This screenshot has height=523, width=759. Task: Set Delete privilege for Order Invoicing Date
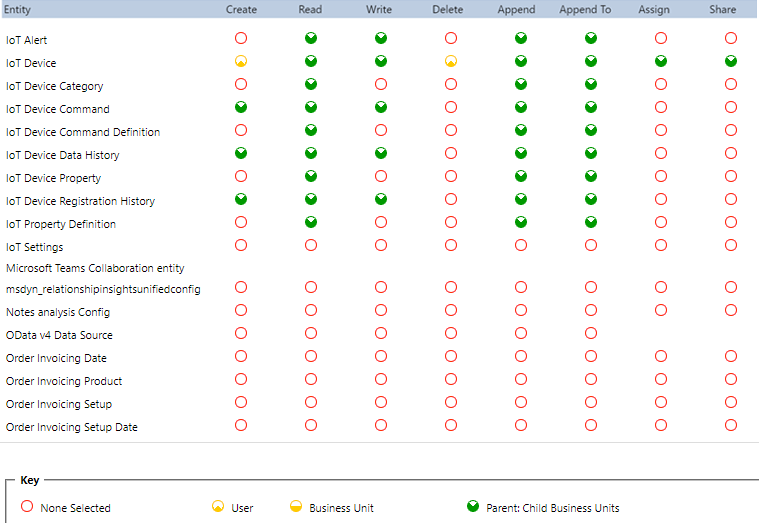(451, 356)
